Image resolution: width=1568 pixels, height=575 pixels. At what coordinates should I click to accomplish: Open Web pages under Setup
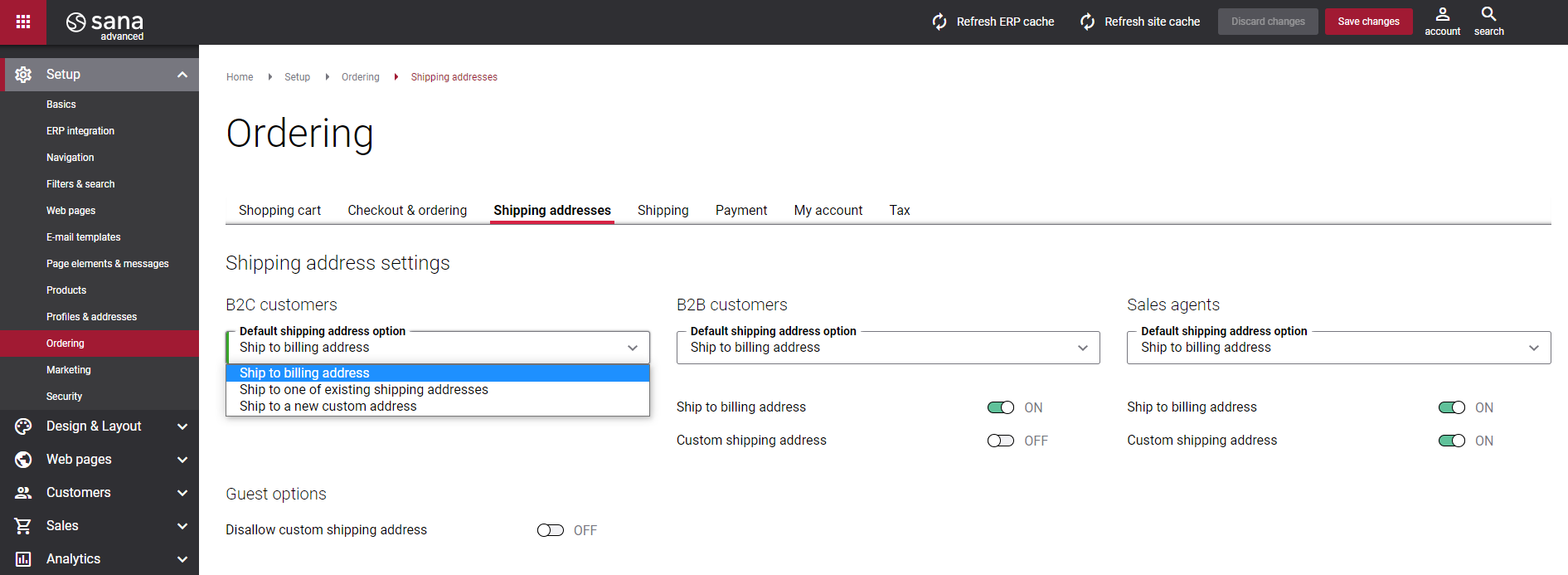(x=100, y=211)
